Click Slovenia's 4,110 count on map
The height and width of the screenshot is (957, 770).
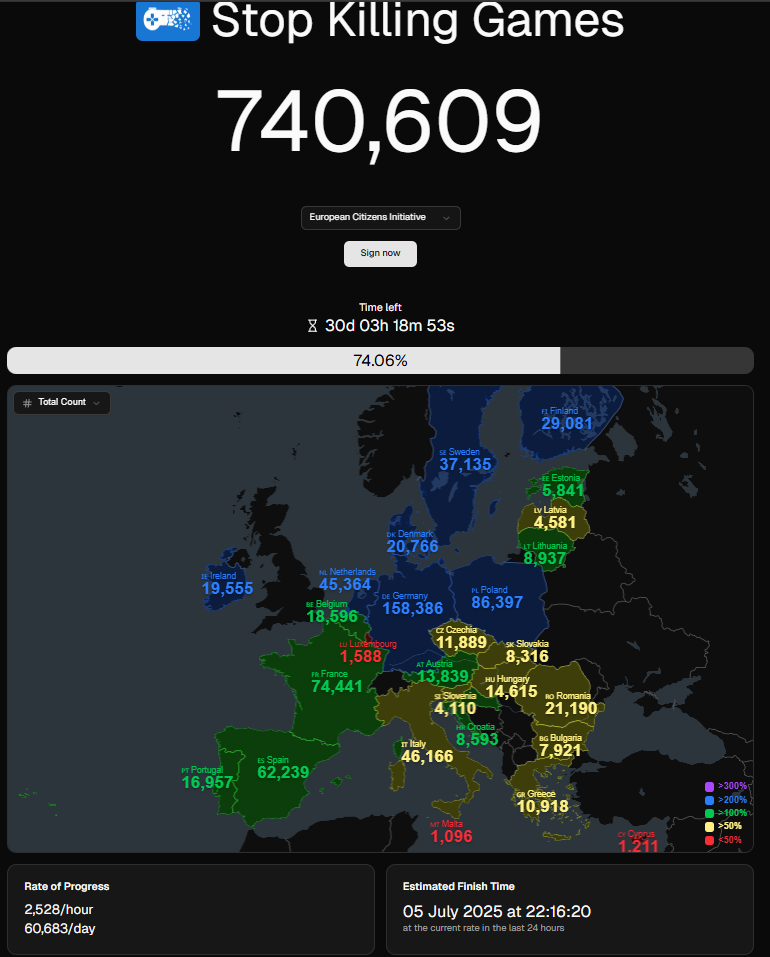(455, 709)
